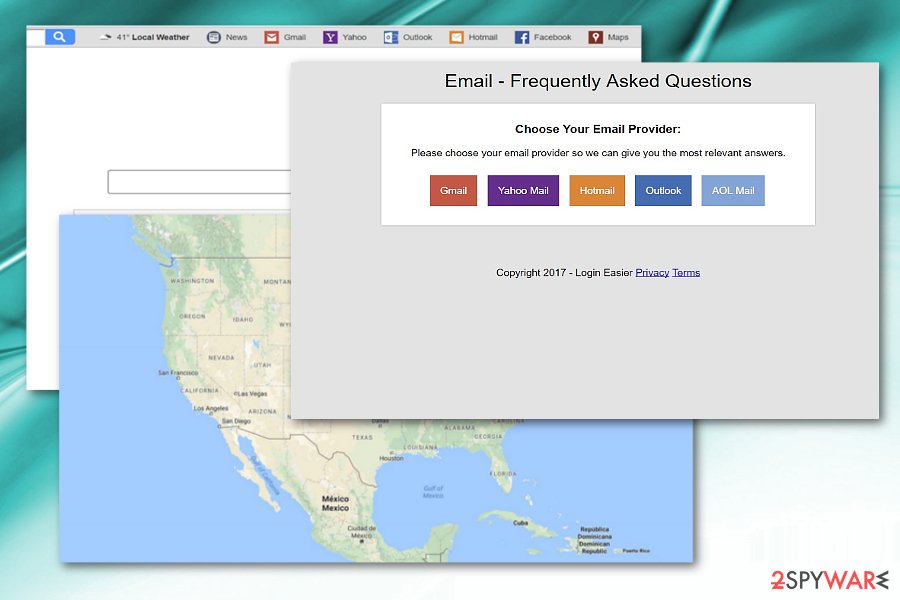The height and width of the screenshot is (600, 900).
Task: Open the News toolbar label
Action: 236,37
